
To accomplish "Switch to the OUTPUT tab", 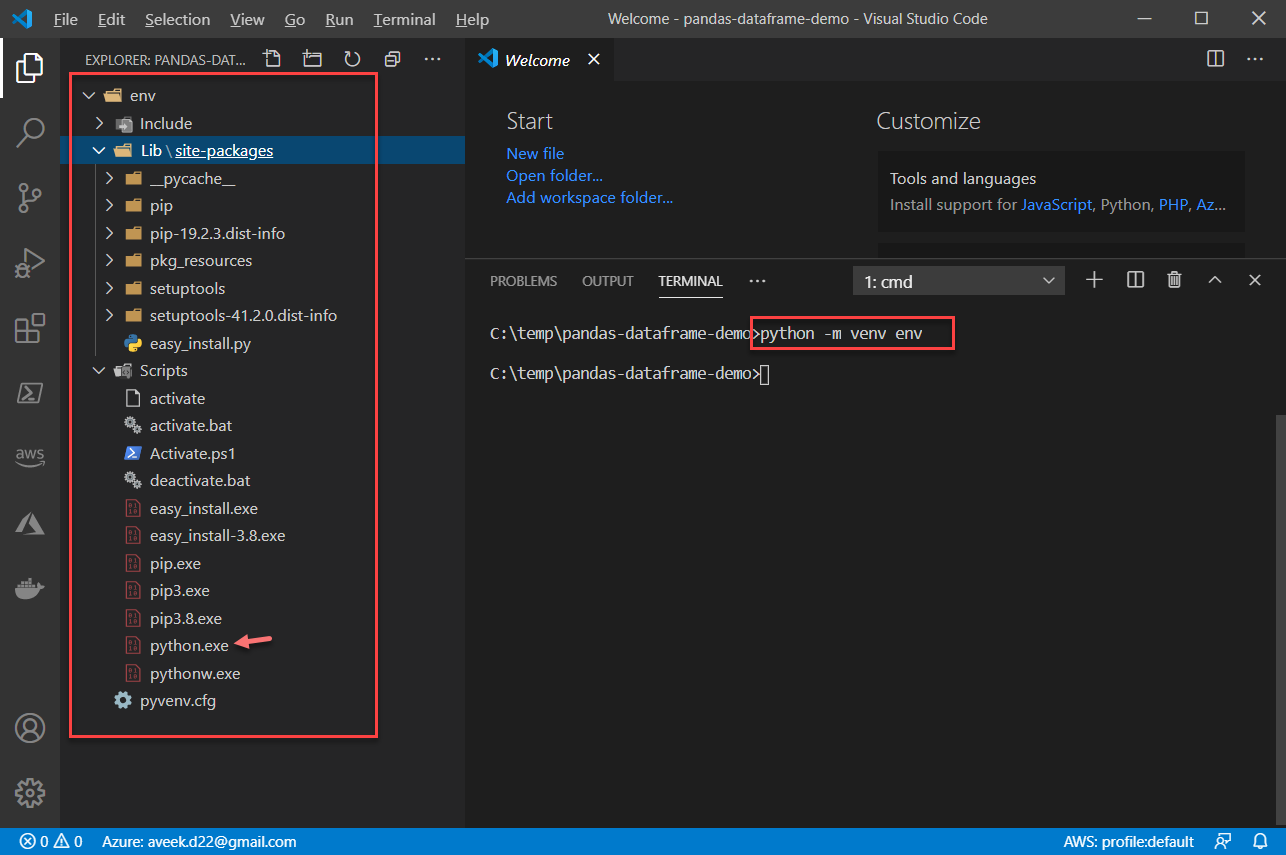I will coord(607,281).
